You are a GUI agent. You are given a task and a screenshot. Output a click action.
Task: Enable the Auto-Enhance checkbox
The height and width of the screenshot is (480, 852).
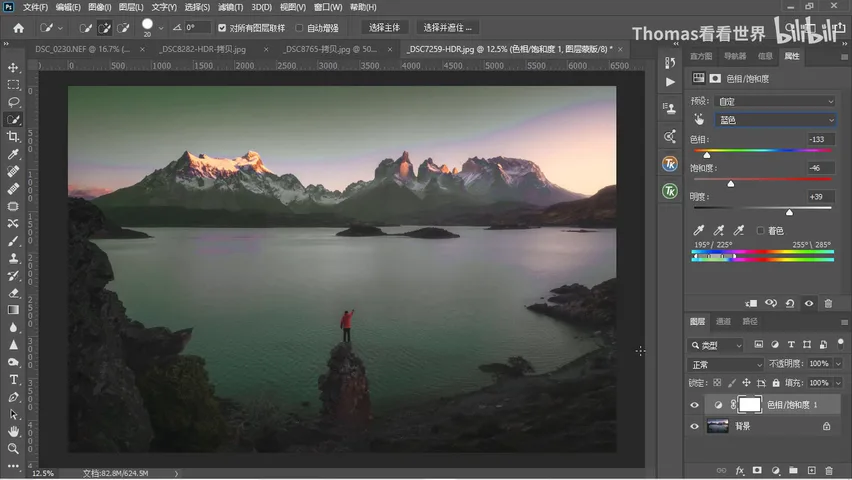point(299,28)
